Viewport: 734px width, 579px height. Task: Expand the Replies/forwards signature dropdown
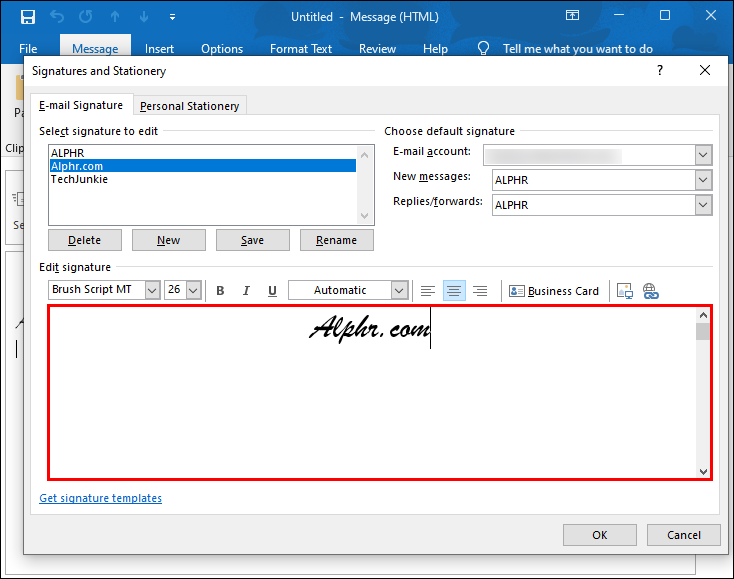tap(703, 205)
